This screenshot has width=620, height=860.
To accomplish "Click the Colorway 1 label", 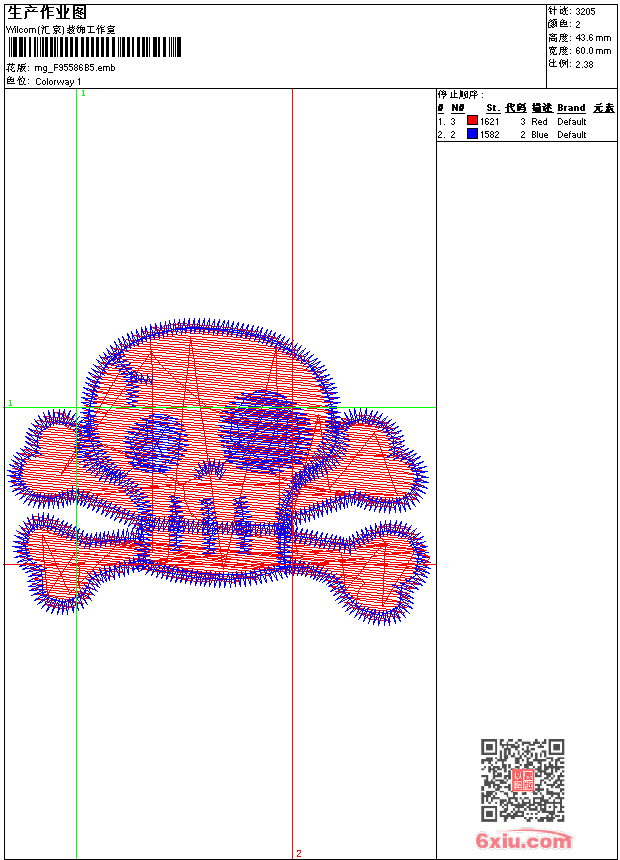I will tap(59, 82).
